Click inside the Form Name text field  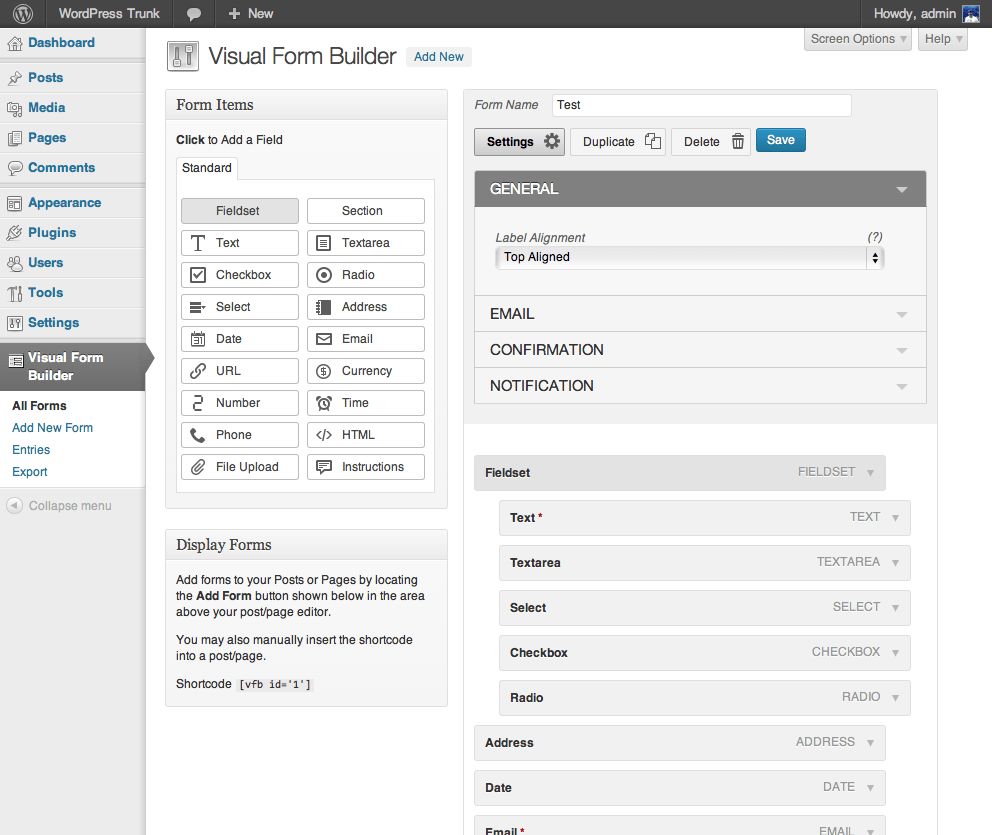pos(700,105)
